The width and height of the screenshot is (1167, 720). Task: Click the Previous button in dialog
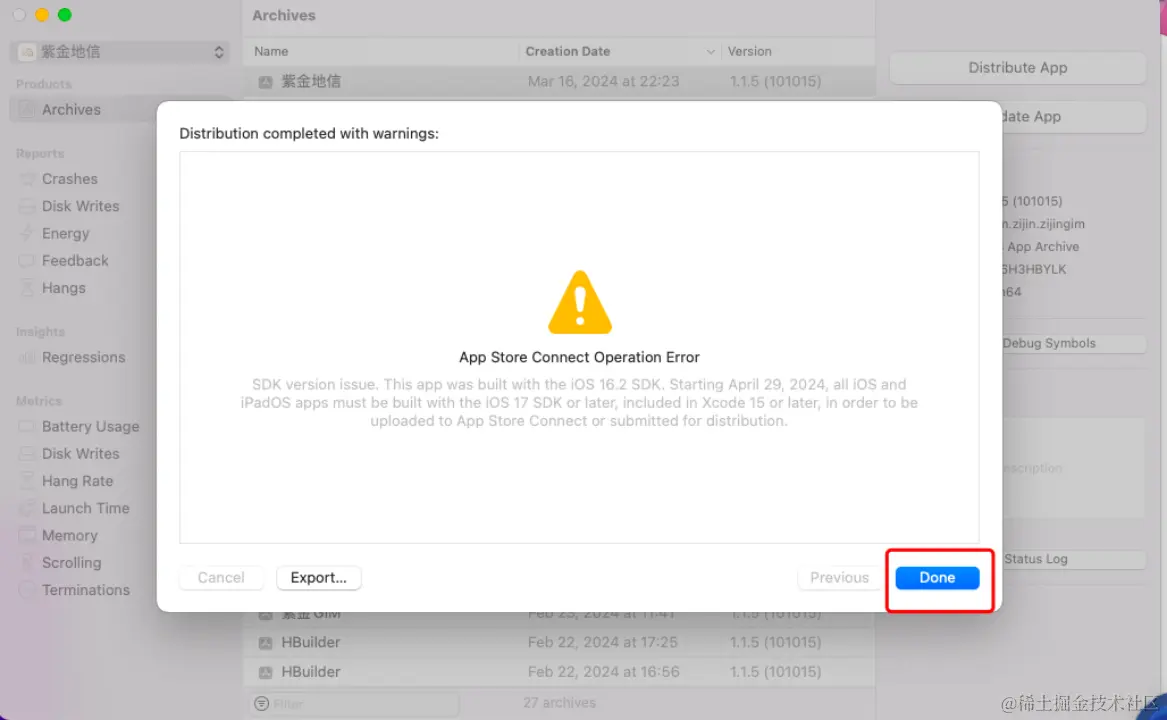tap(839, 578)
